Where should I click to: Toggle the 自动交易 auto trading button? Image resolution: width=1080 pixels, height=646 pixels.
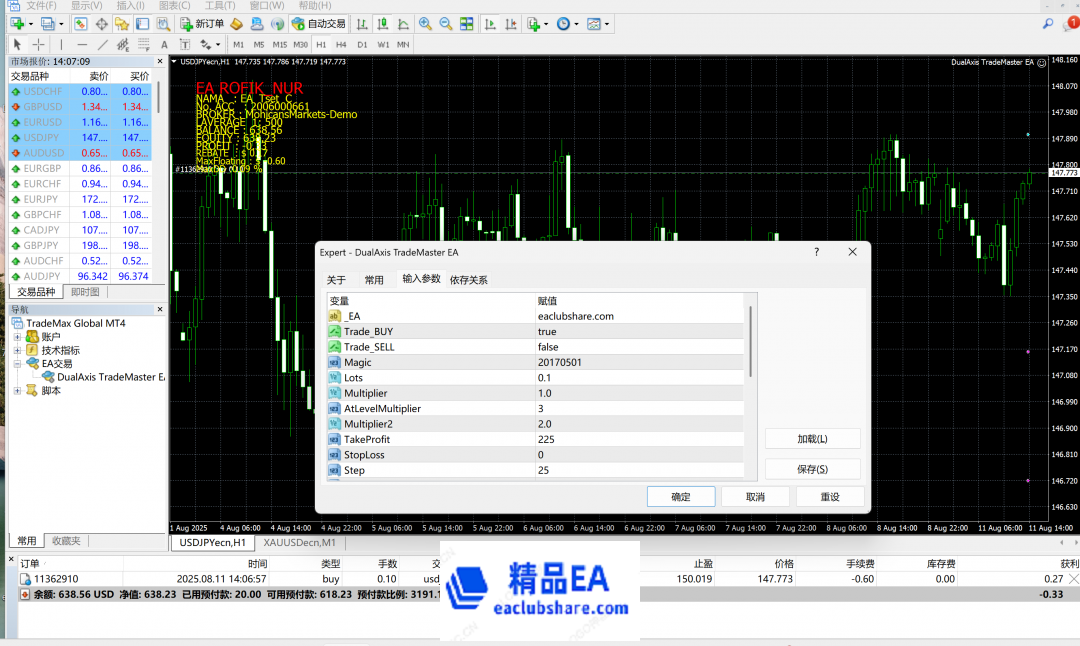click(316, 23)
